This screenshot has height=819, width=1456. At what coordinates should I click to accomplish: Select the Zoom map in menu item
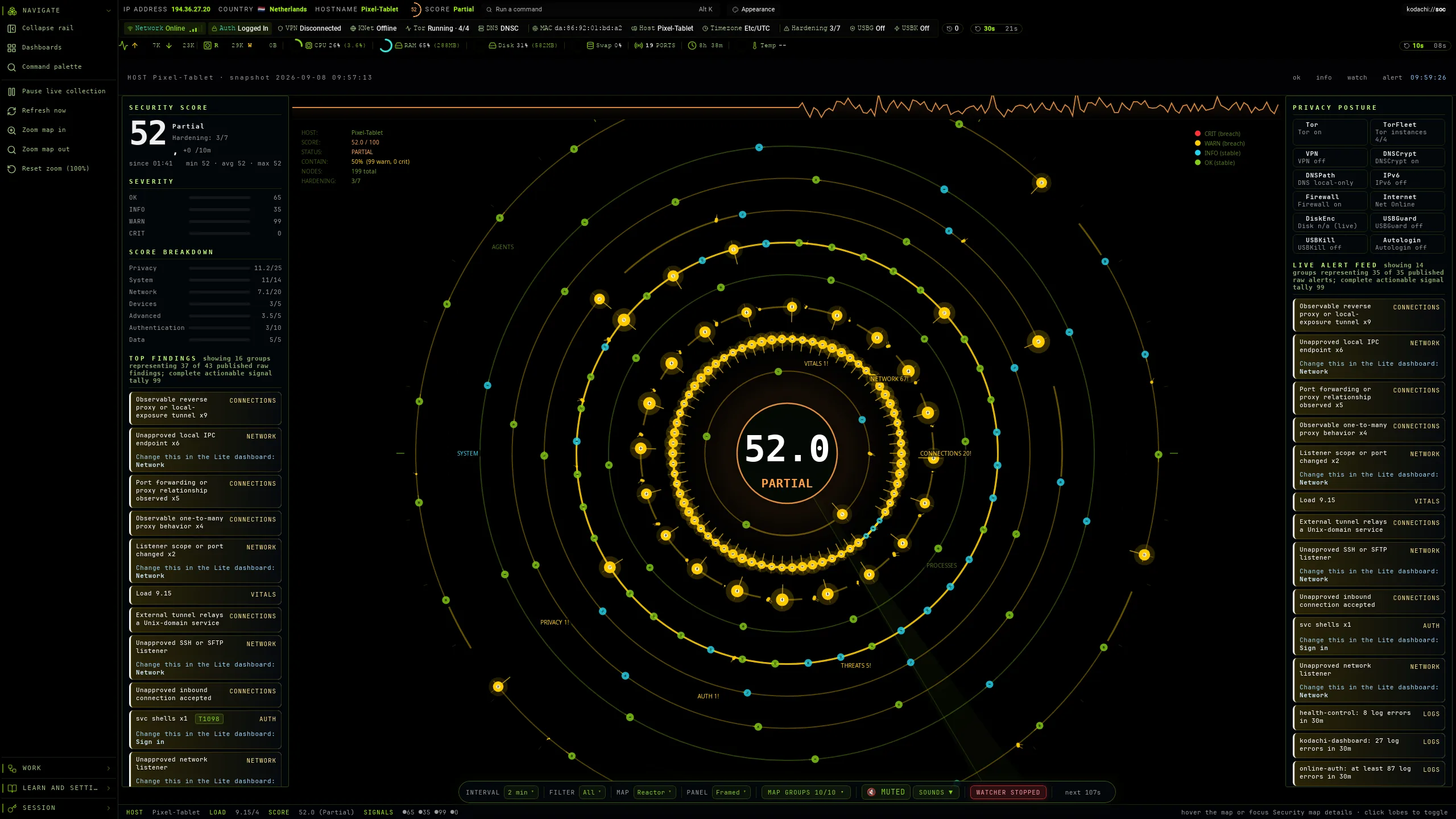59,130
